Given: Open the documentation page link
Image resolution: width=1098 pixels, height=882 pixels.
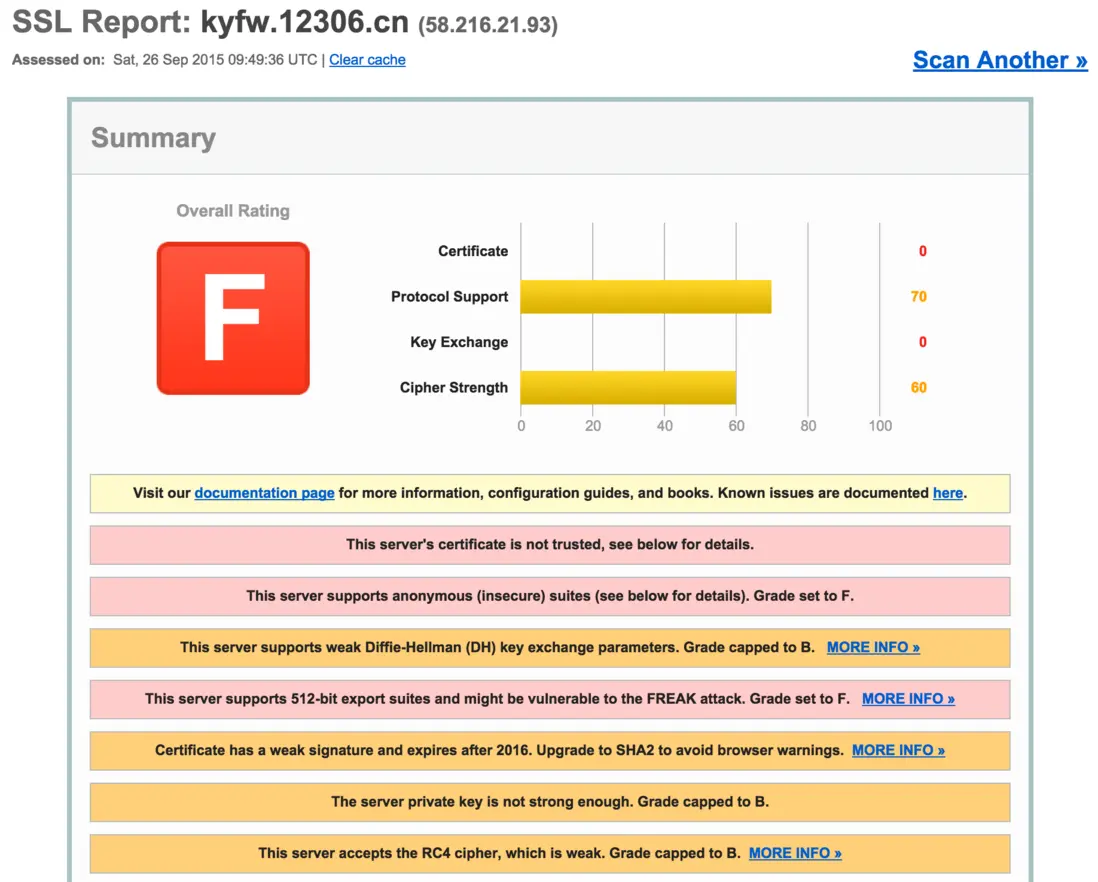Looking at the screenshot, I should 264,493.
